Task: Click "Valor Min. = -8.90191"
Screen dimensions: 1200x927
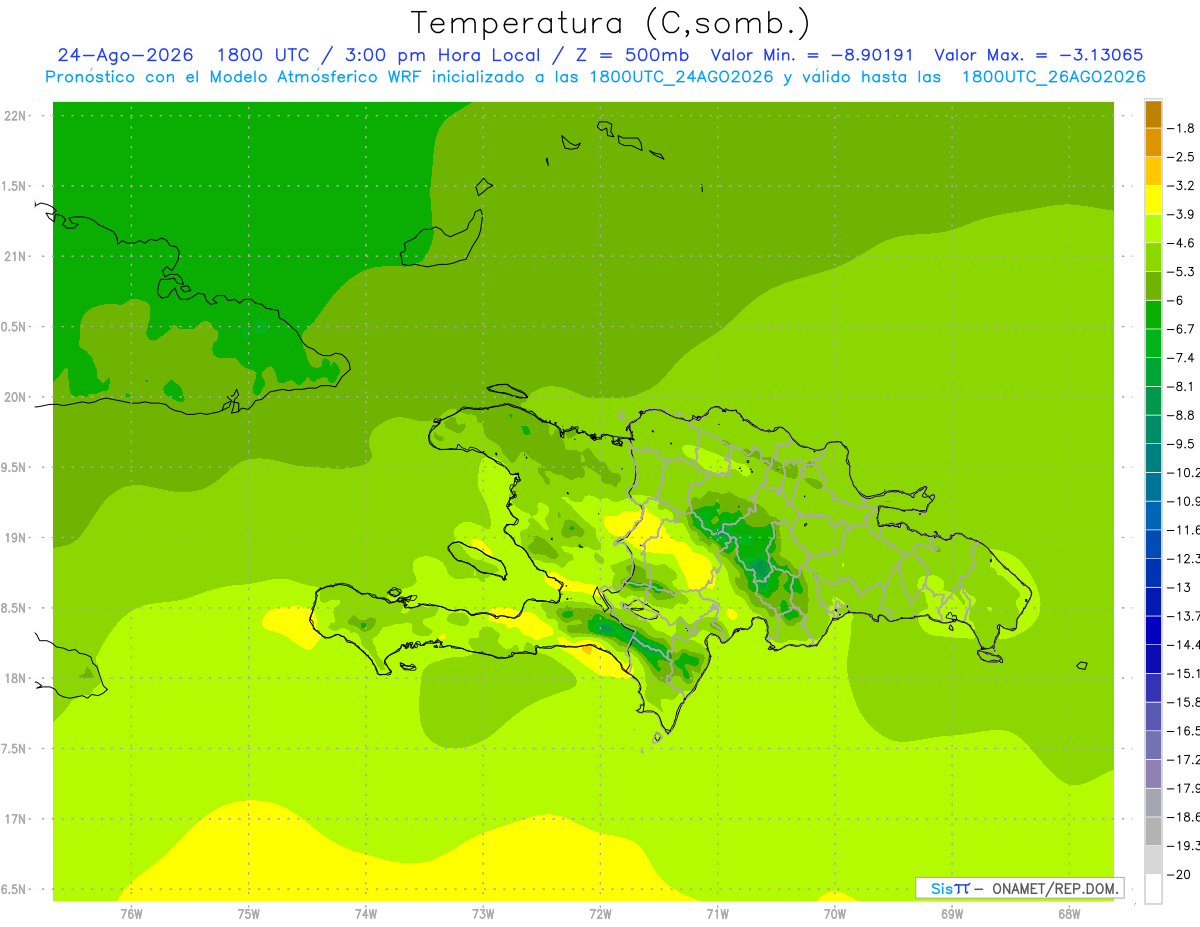Action: click(814, 55)
